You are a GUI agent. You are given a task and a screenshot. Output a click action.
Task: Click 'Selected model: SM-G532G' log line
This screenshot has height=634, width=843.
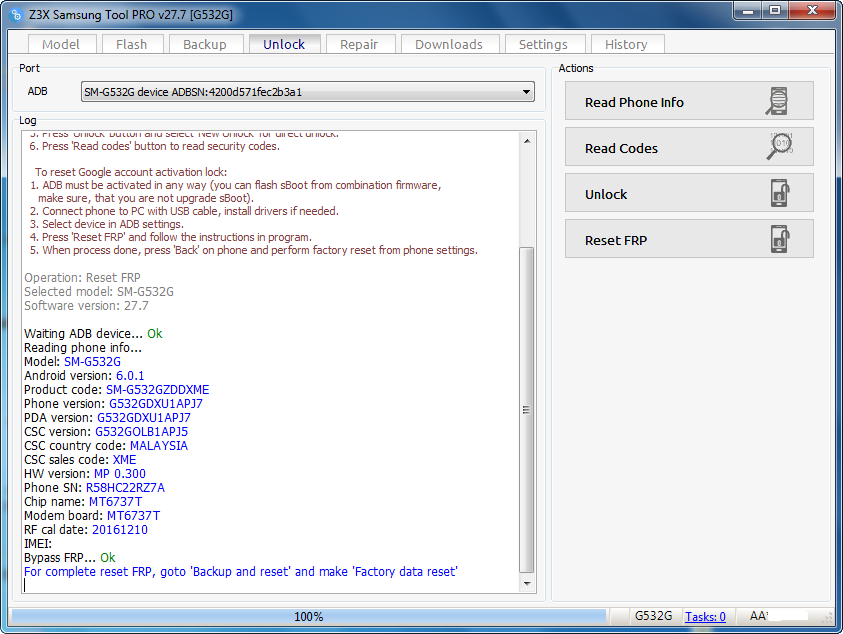99,292
